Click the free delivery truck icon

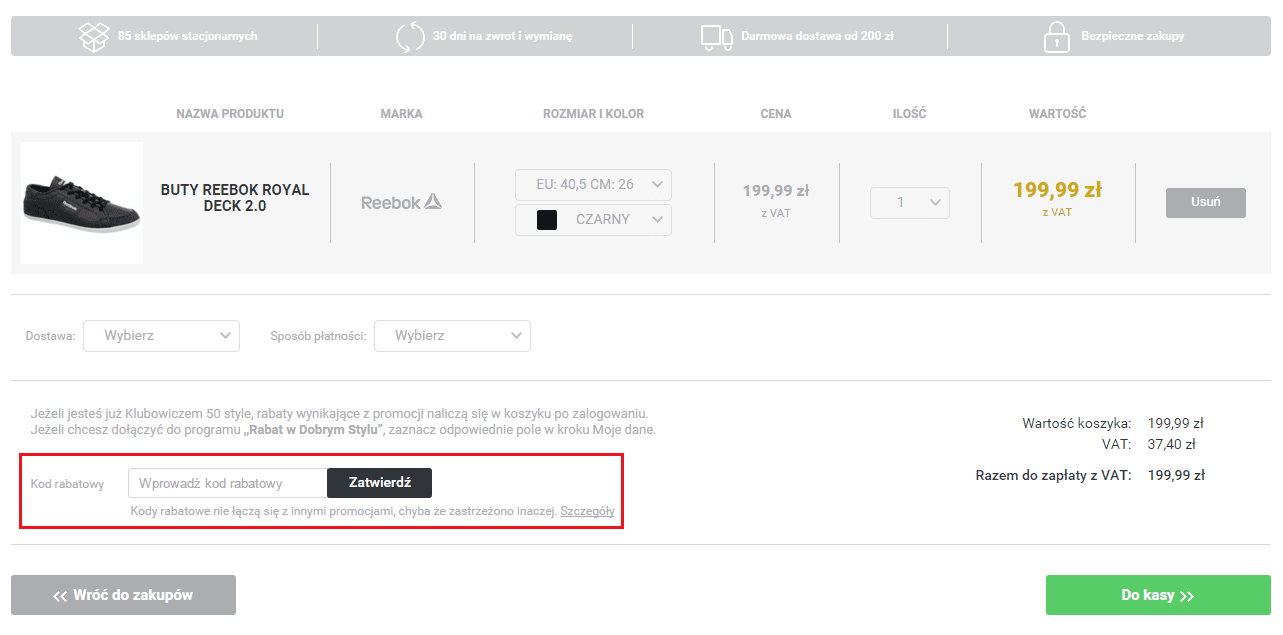point(716,37)
